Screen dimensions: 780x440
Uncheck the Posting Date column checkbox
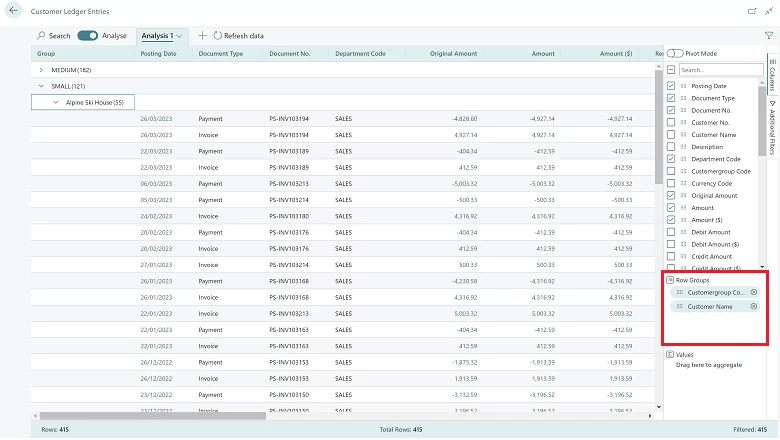click(x=671, y=86)
